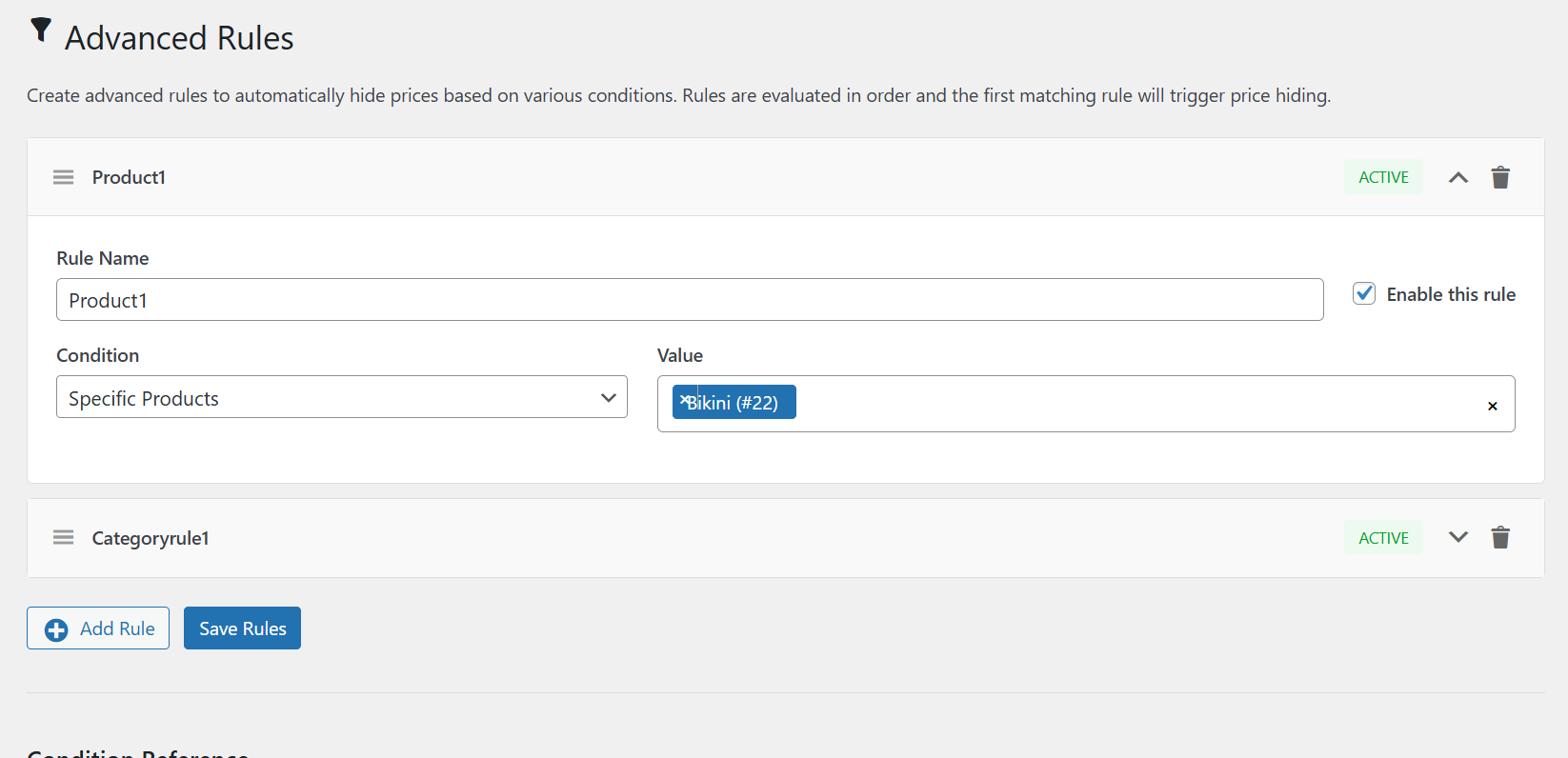Screen dimensions: 1568x758
Task: Click the Bikini (#22) selected tag
Action: (734, 402)
